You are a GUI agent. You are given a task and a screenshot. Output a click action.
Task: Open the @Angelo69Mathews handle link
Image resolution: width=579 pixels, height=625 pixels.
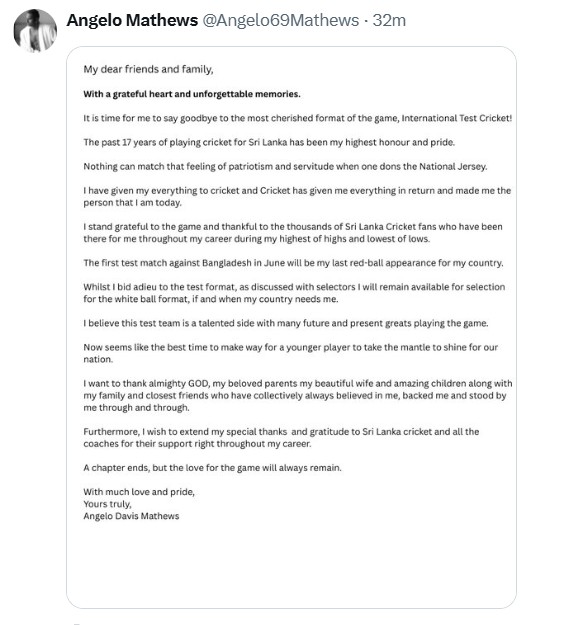(x=281, y=20)
